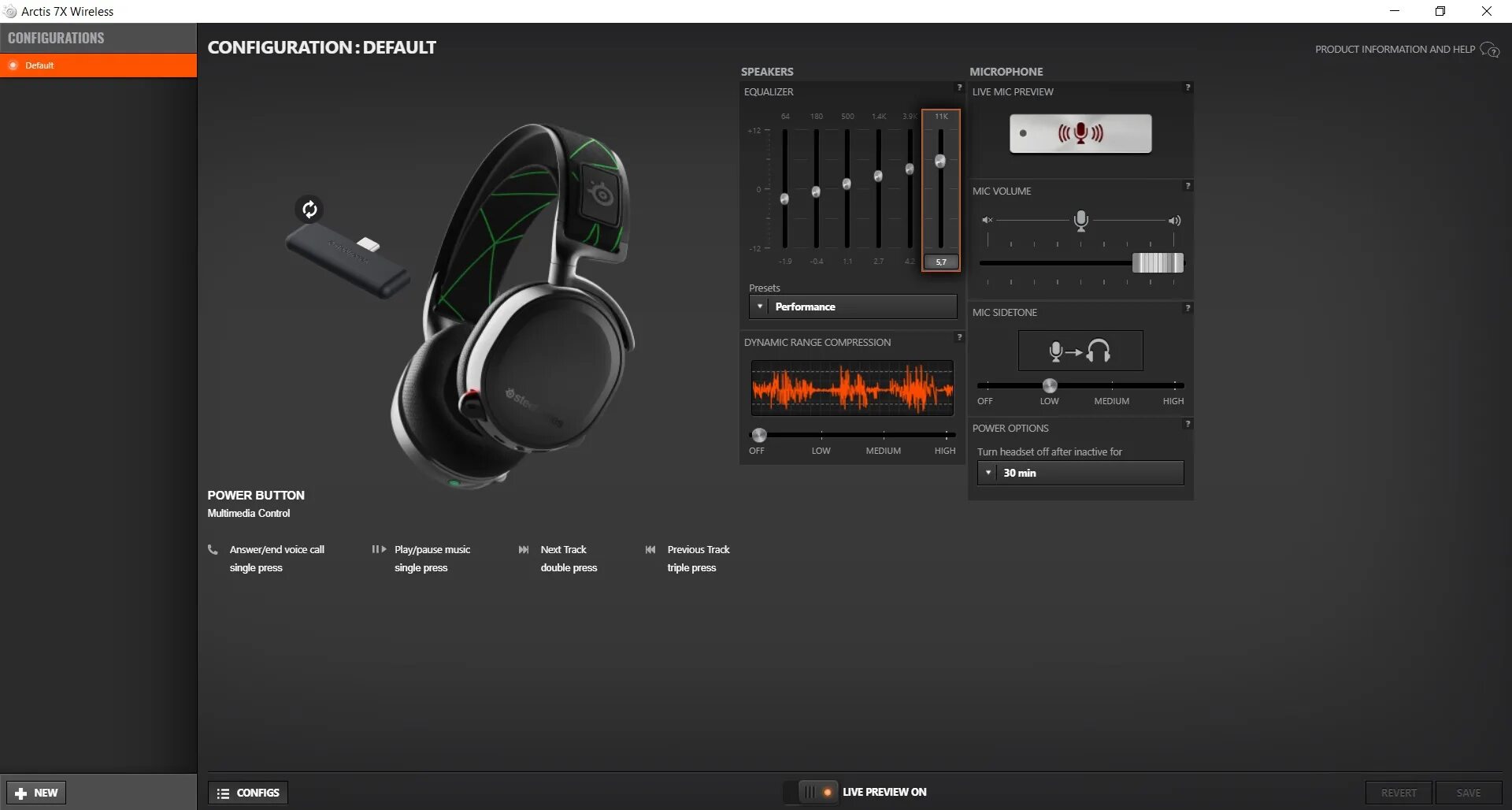Select the Default configuration
Viewport: 1512px width, 810px height.
tap(98, 65)
